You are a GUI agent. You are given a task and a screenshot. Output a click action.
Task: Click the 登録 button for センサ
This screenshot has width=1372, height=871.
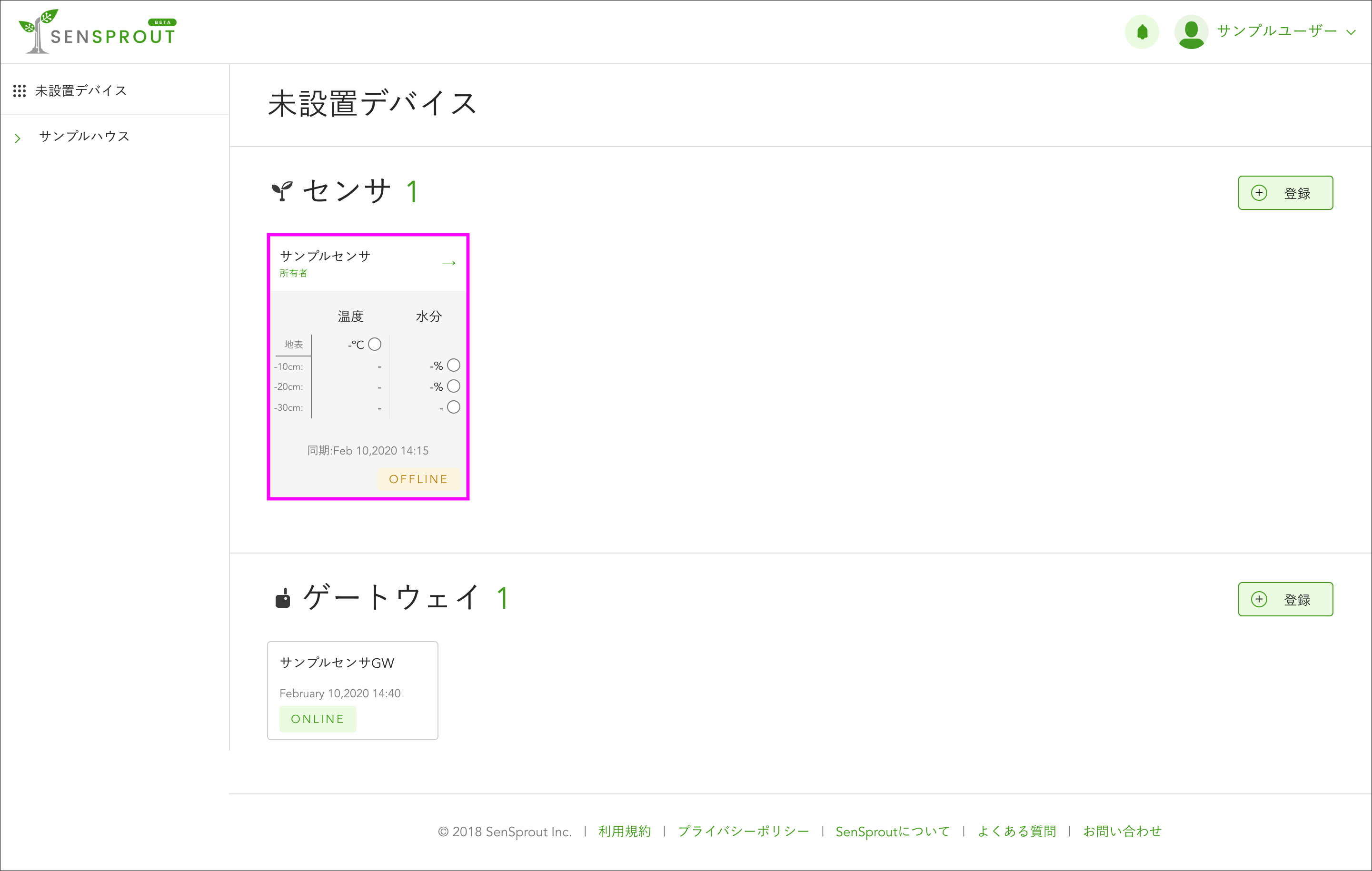point(1285,193)
